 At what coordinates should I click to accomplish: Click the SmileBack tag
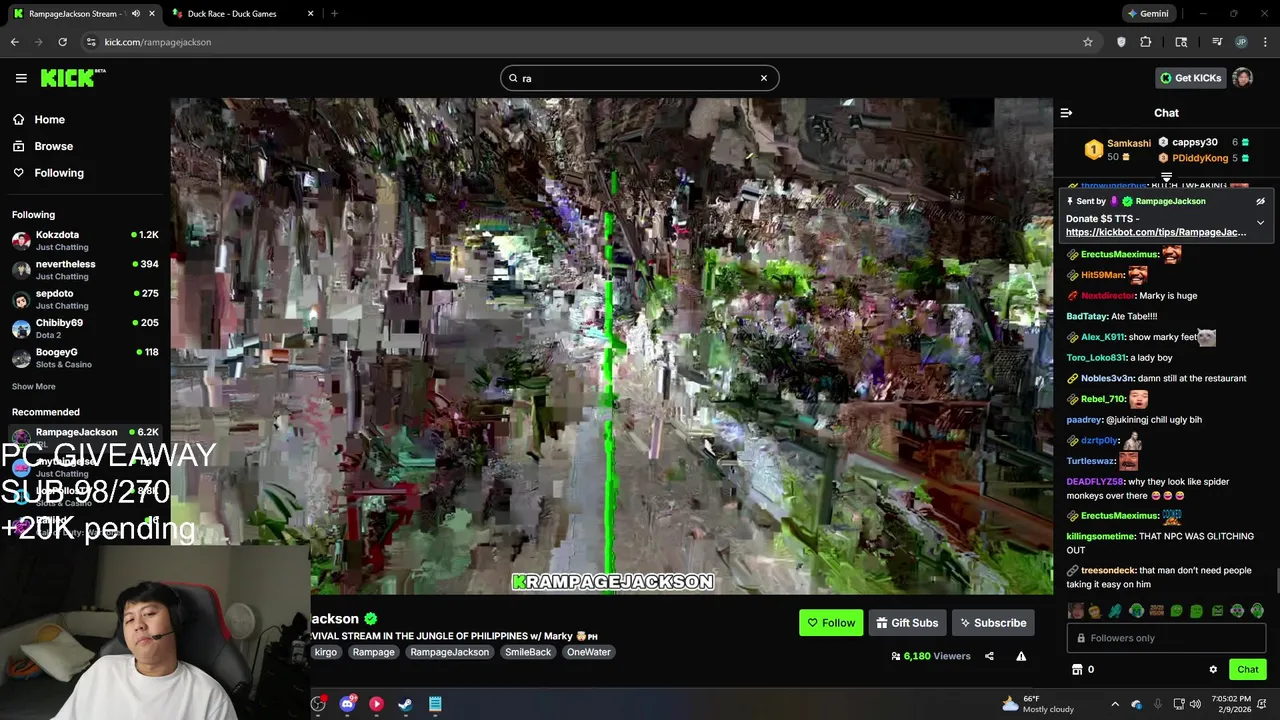pos(528,652)
